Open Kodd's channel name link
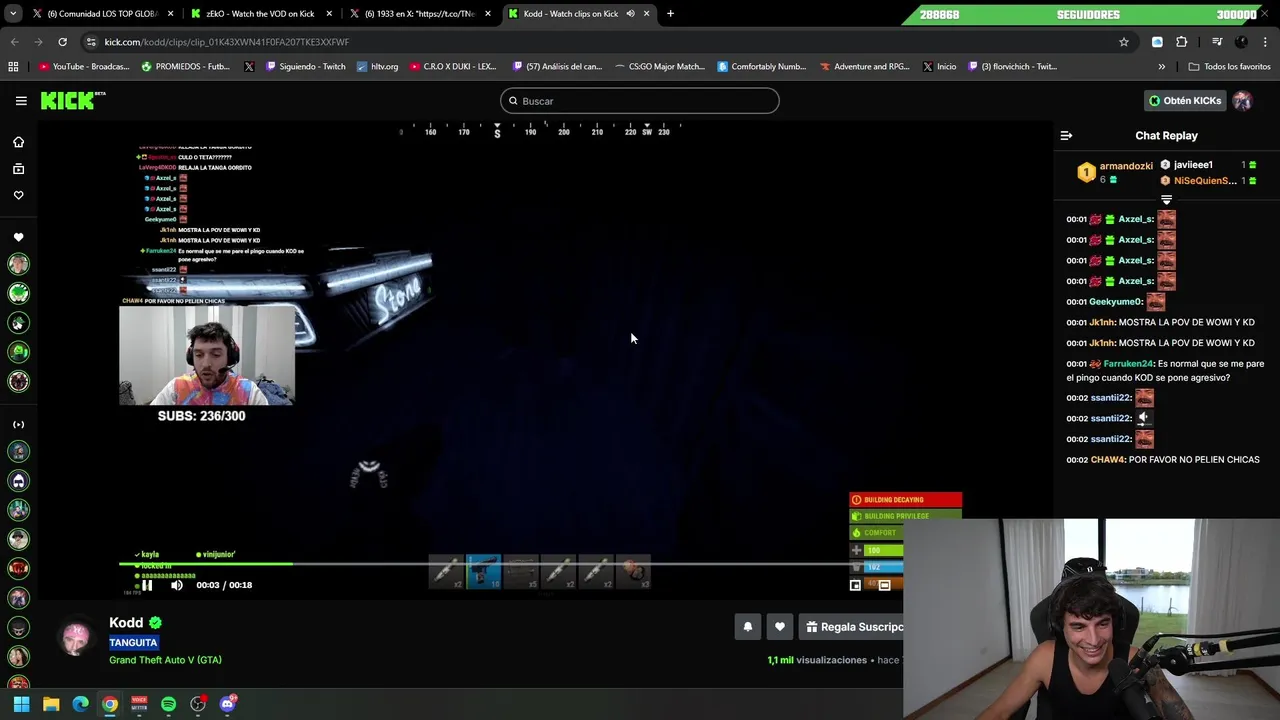The height and width of the screenshot is (720, 1280). [126, 622]
